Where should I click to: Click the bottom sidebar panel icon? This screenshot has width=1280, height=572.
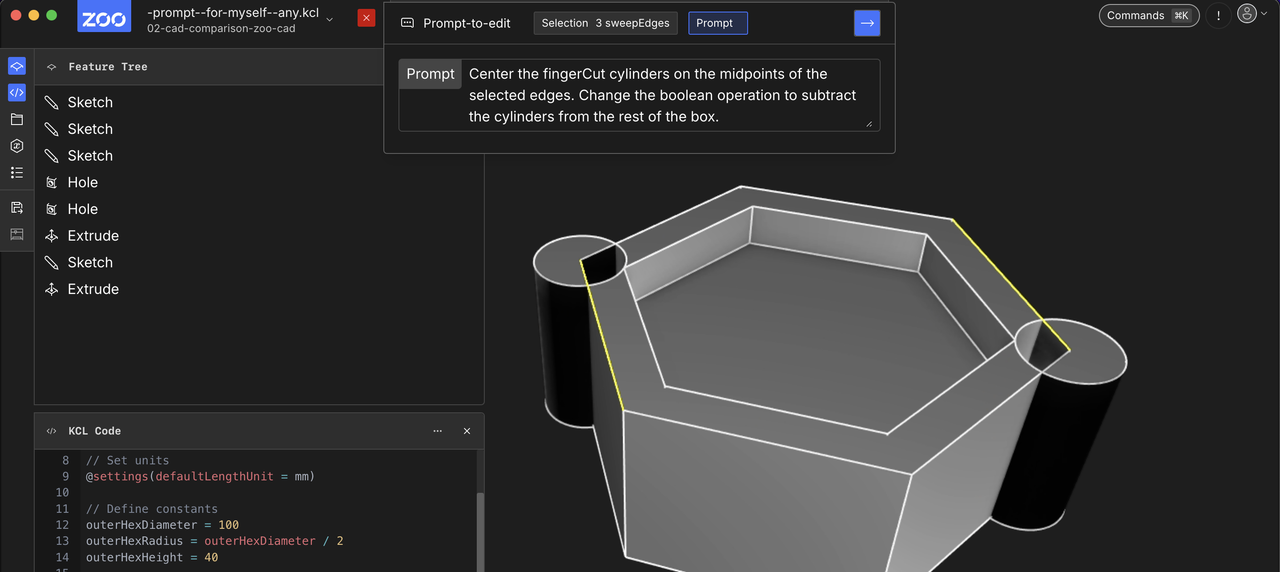tap(16, 234)
